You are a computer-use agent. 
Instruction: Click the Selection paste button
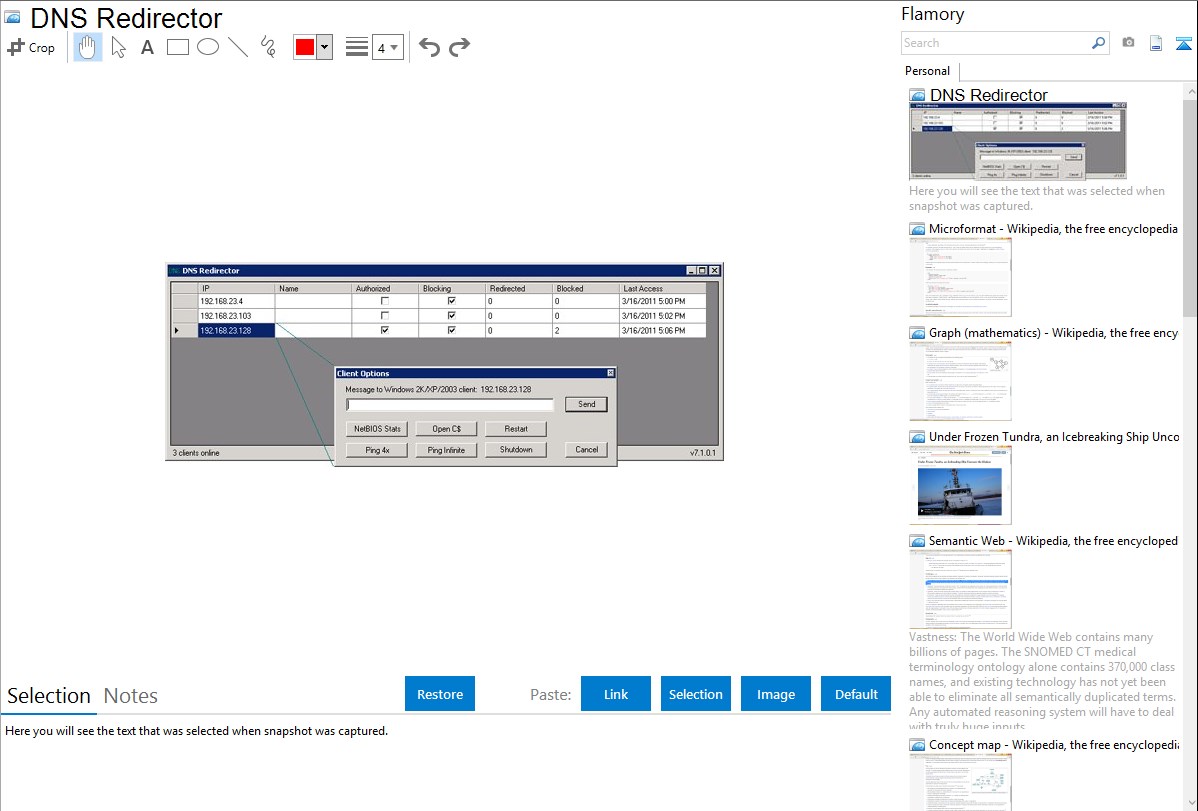tap(696, 694)
